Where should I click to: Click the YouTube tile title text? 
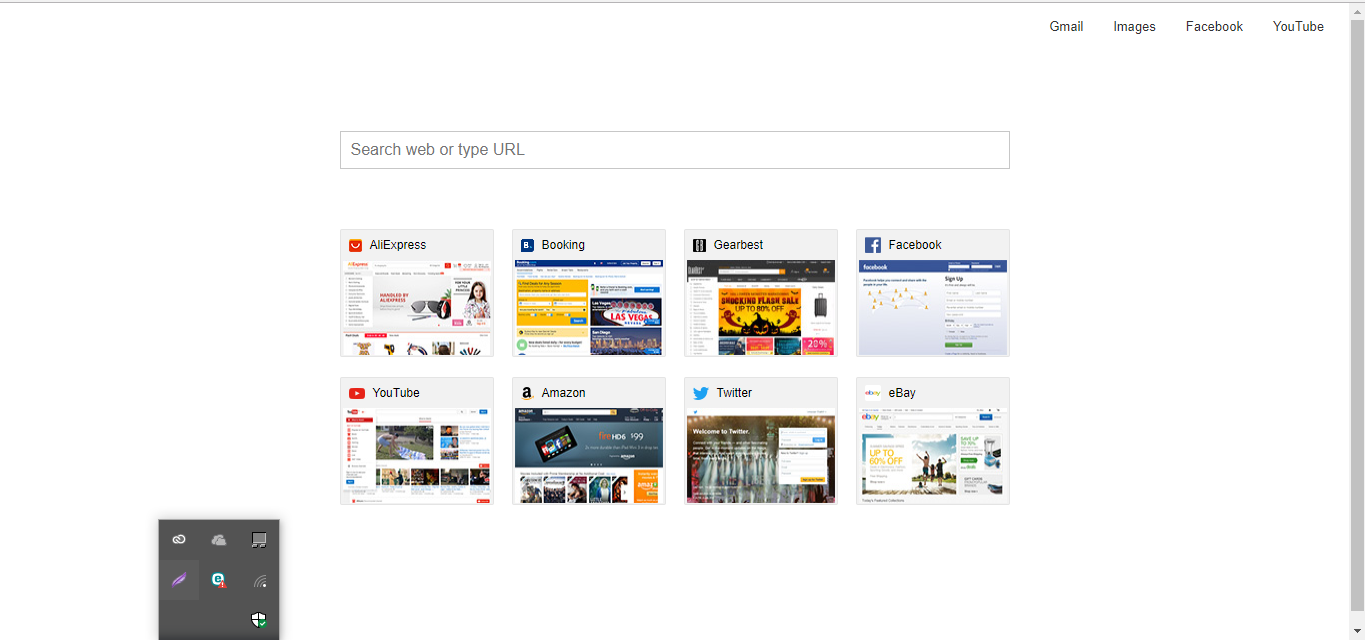396,393
